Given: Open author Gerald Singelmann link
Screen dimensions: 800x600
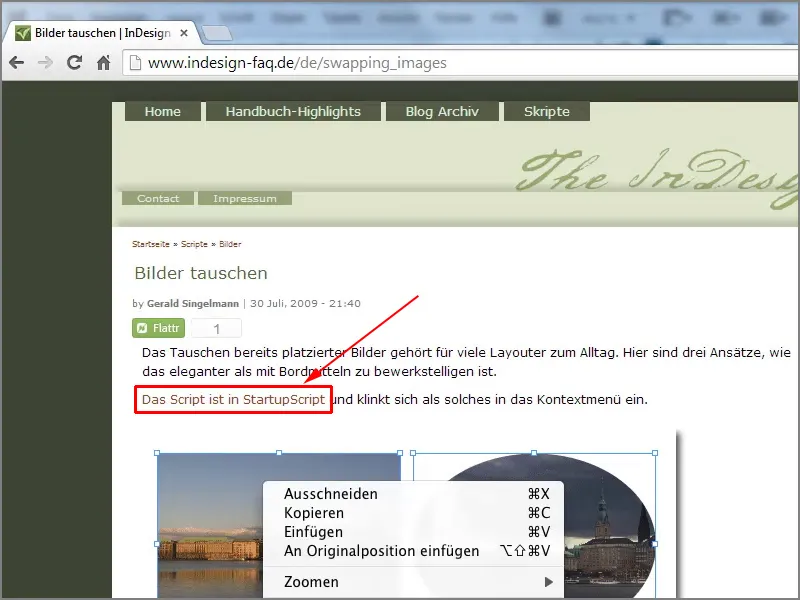Looking at the screenshot, I should tap(193, 304).
